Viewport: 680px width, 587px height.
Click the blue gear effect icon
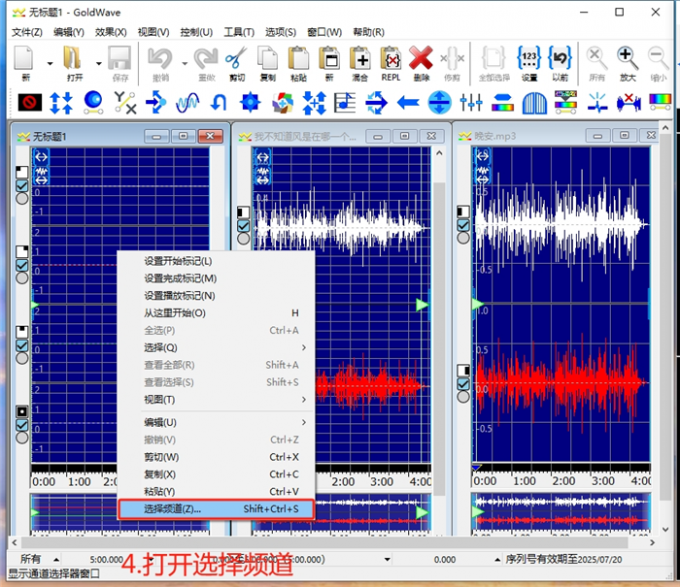(250, 103)
